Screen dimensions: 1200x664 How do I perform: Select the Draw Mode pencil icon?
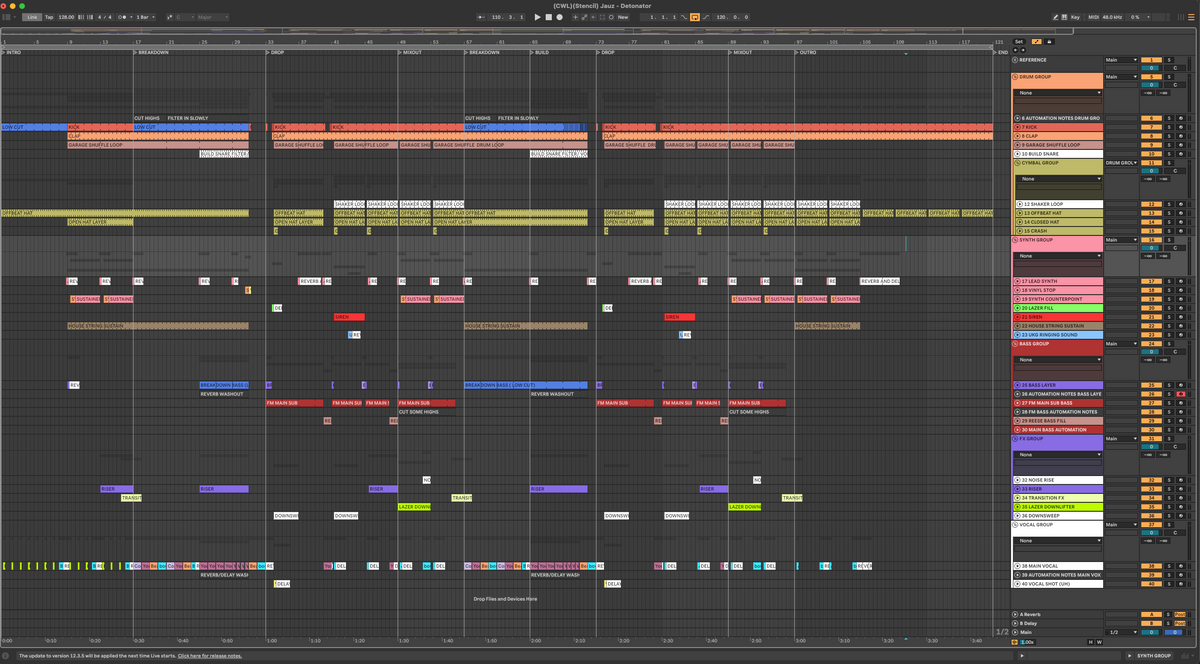pyautogui.click(x=1056, y=17)
